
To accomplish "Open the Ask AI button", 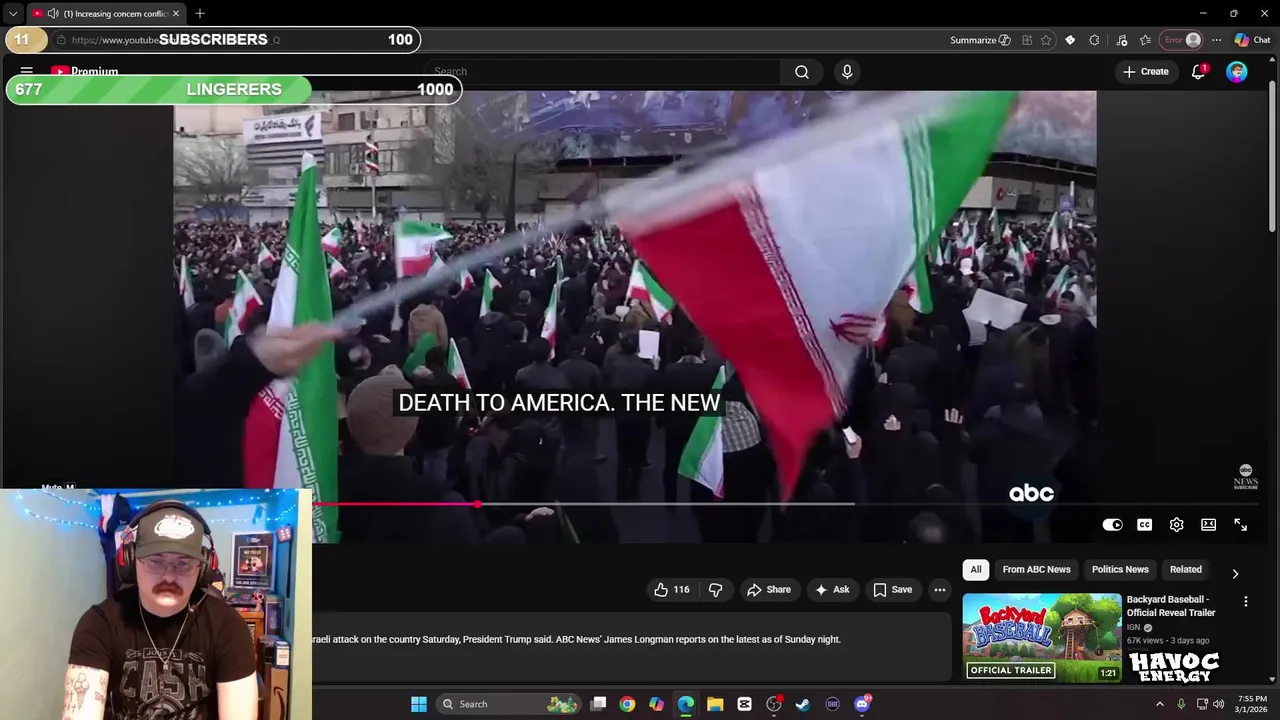I will coord(832,590).
